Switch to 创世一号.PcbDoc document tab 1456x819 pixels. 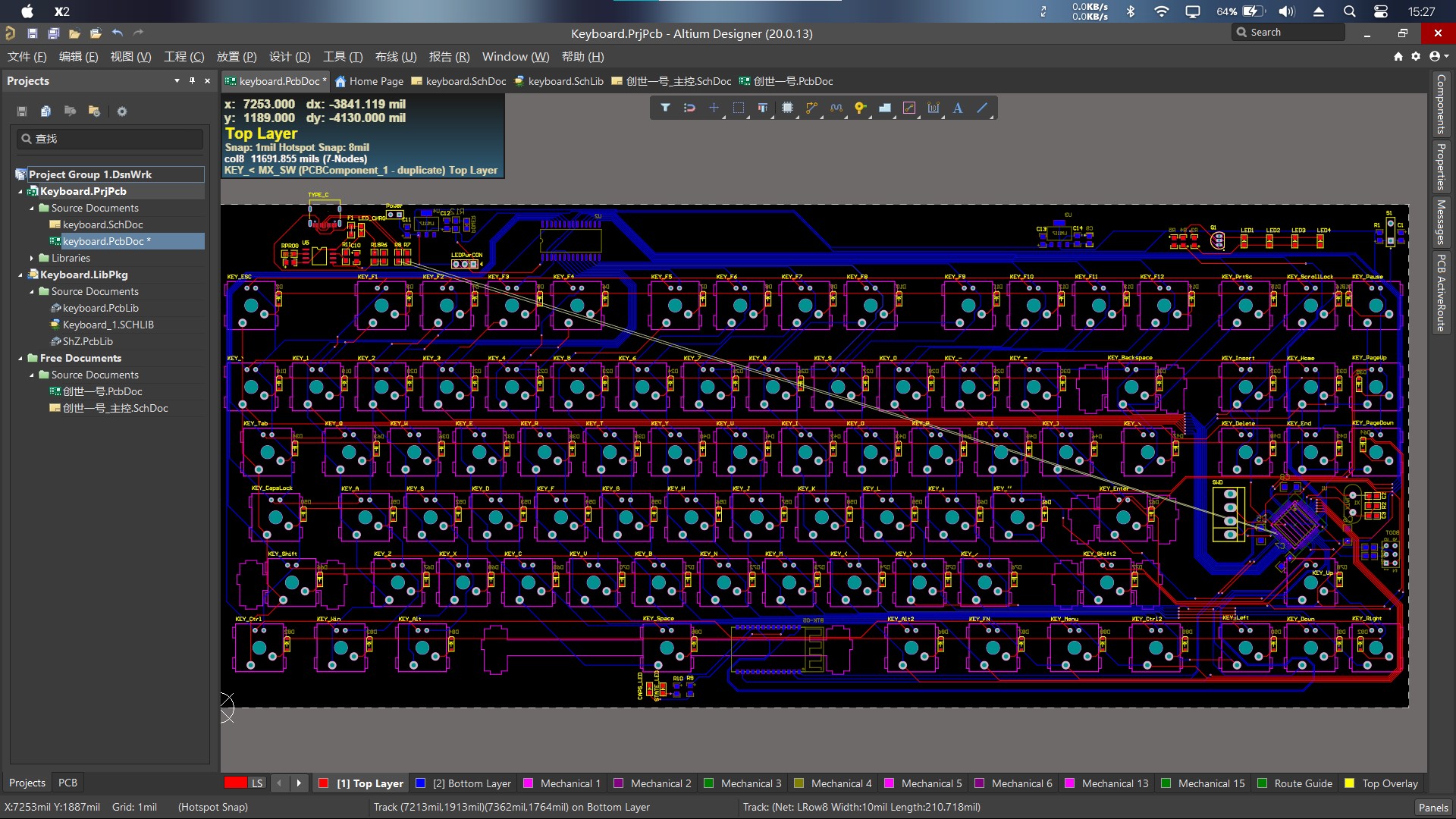pos(786,81)
